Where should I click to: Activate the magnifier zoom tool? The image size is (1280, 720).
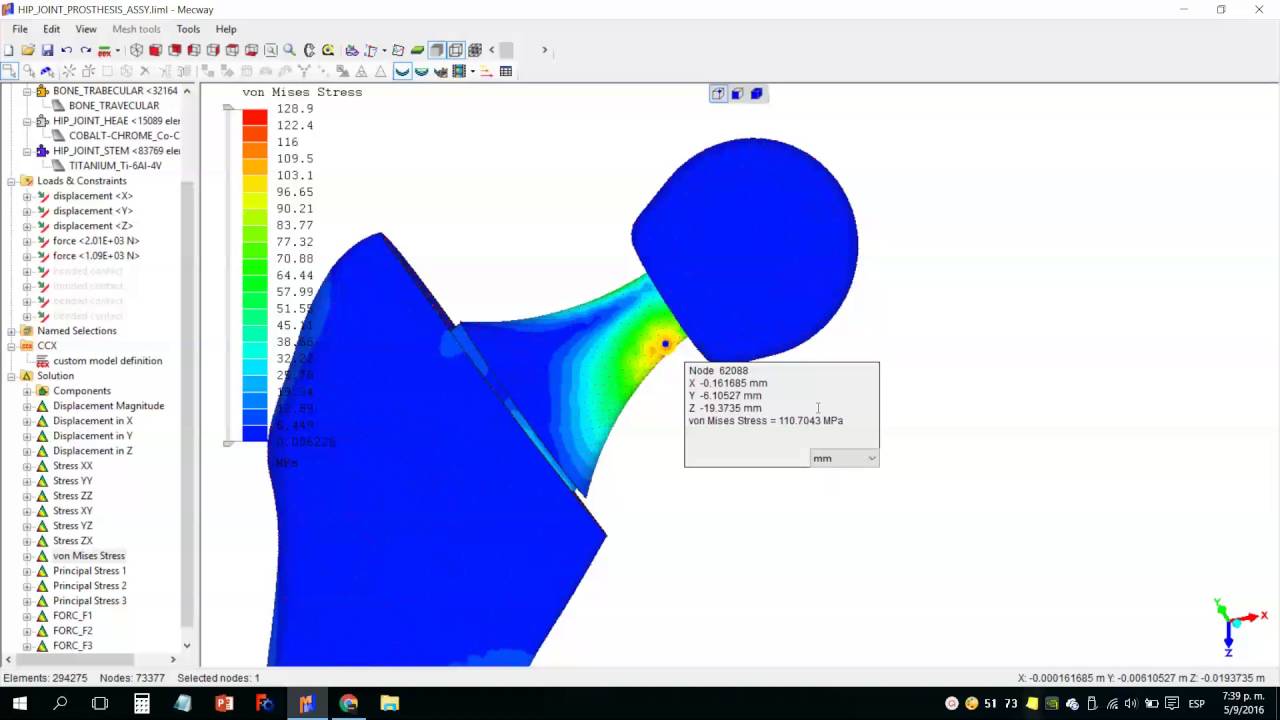289,50
